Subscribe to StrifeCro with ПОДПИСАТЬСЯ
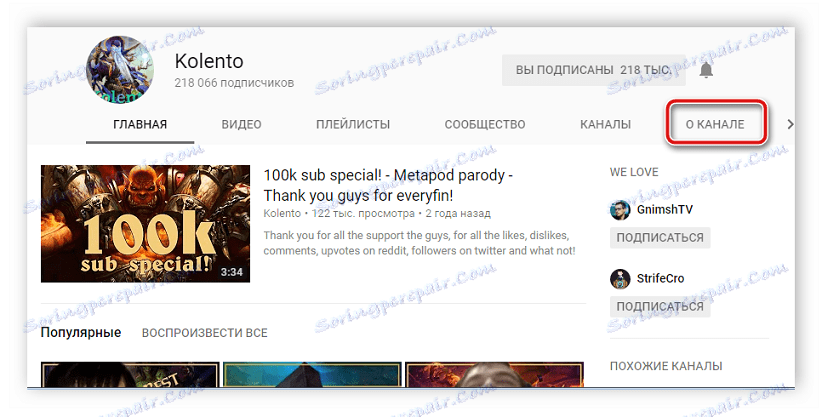Viewport: 822px width, 417px height. pyautogui.click(x=660, y=306)
